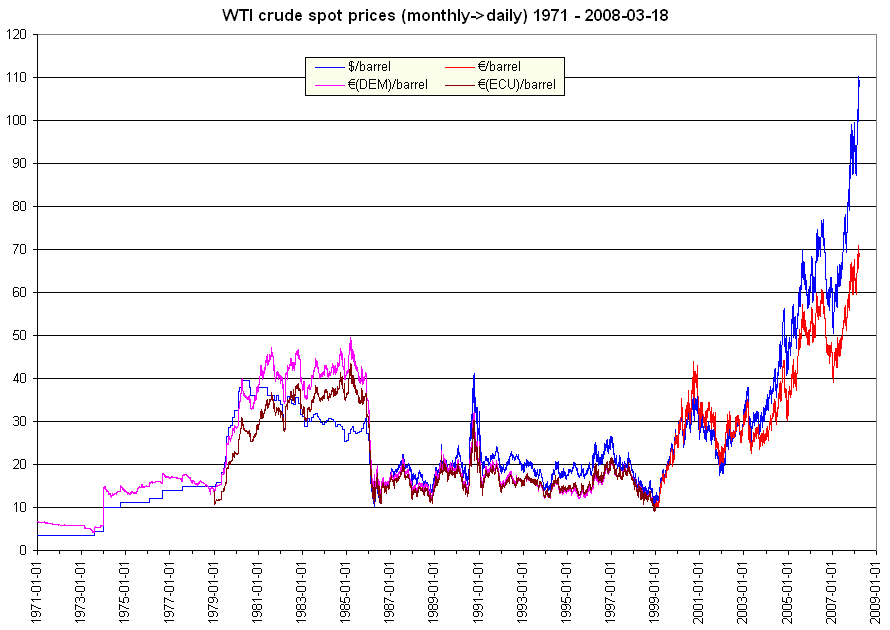Select the x-axis date 1987-01-01
Screen dimensions: 890x630
(x=391, y=591)
